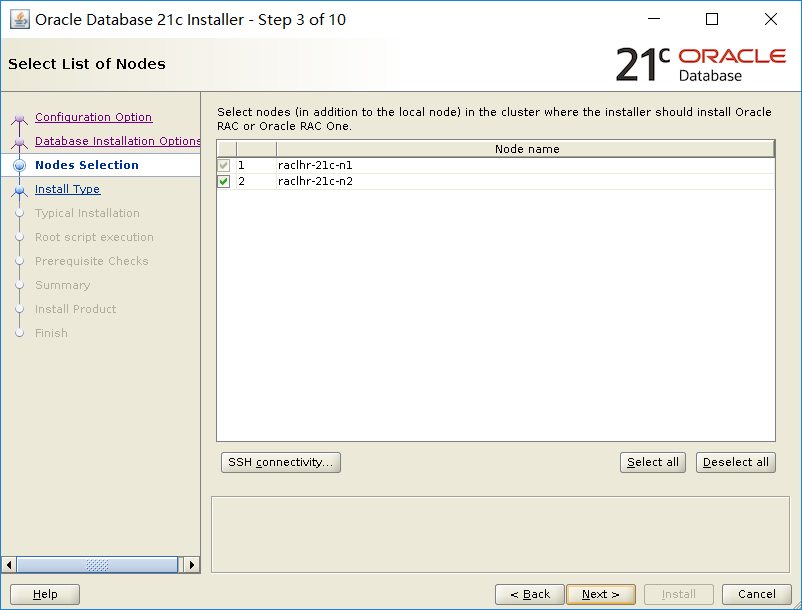
Task: Click the left arrow of sidebar scrollbar
Action: coord(9,564)
